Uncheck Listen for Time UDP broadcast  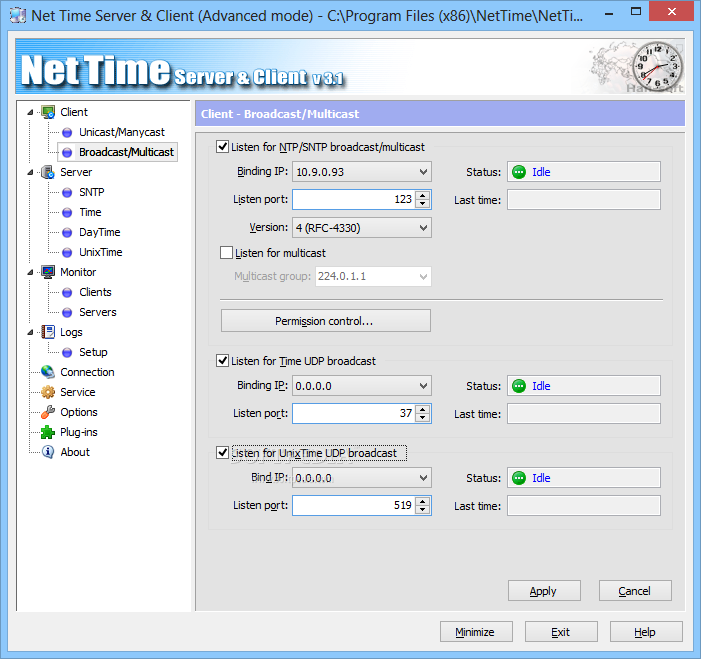pos(222,360)
